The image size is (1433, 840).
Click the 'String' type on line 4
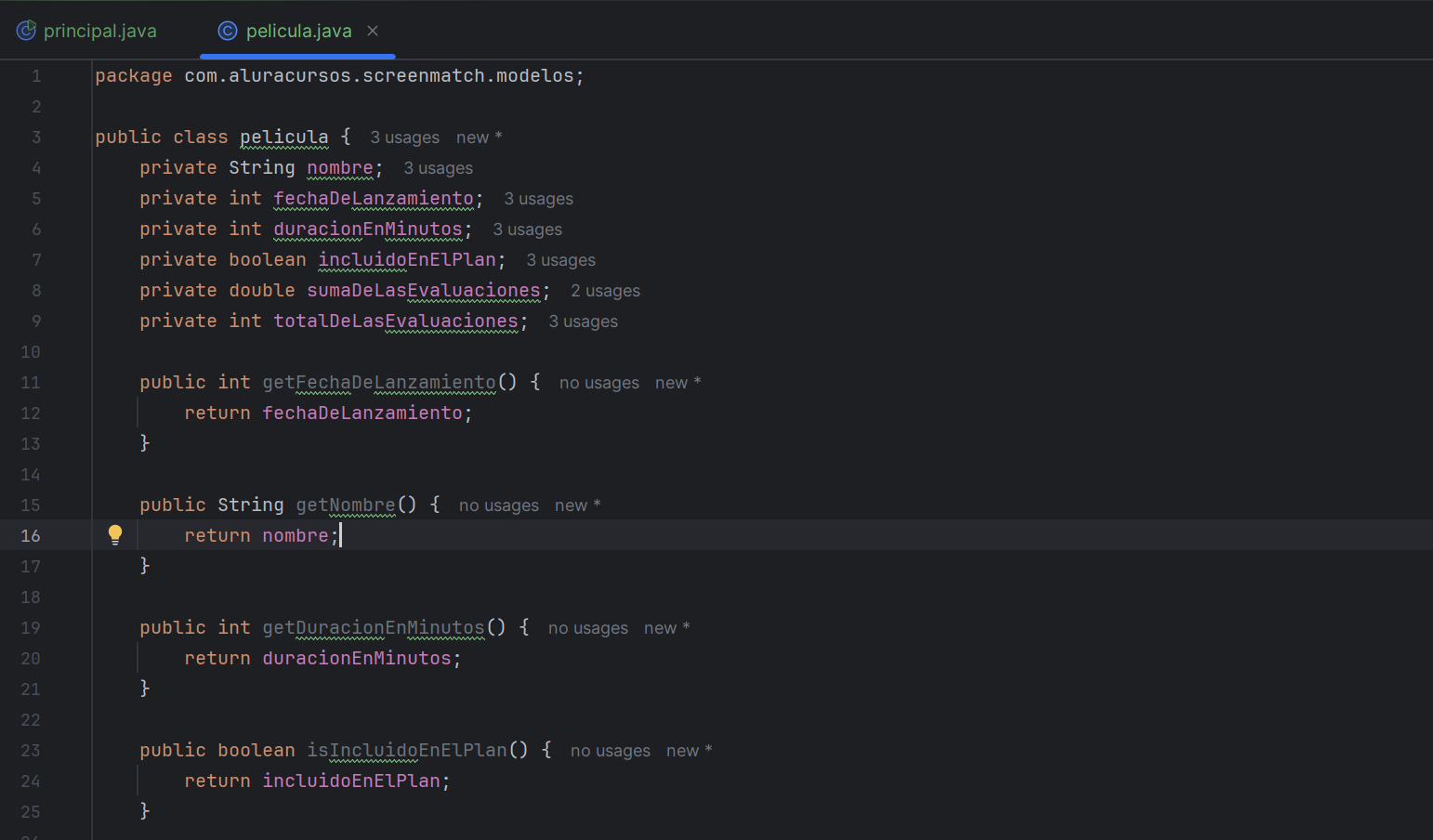262,167
